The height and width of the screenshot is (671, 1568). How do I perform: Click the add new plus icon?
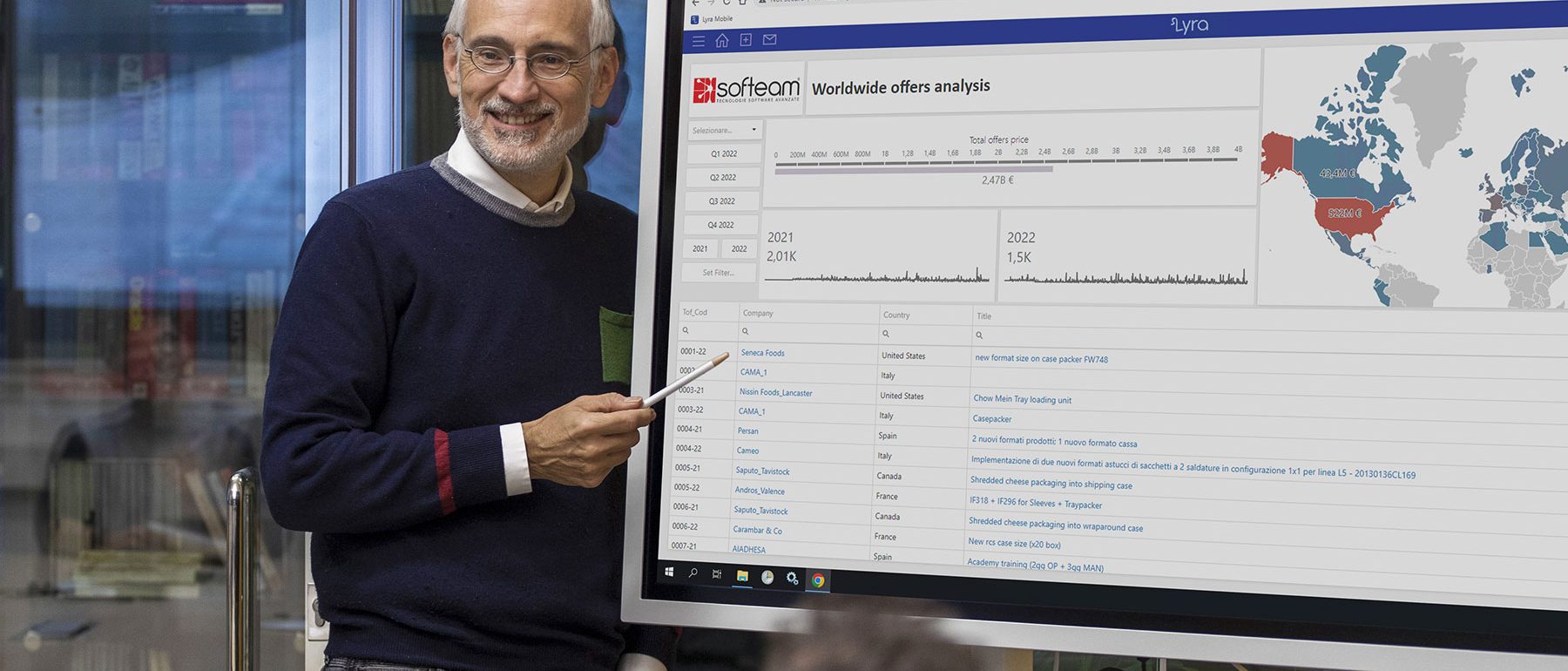point(746,40)
